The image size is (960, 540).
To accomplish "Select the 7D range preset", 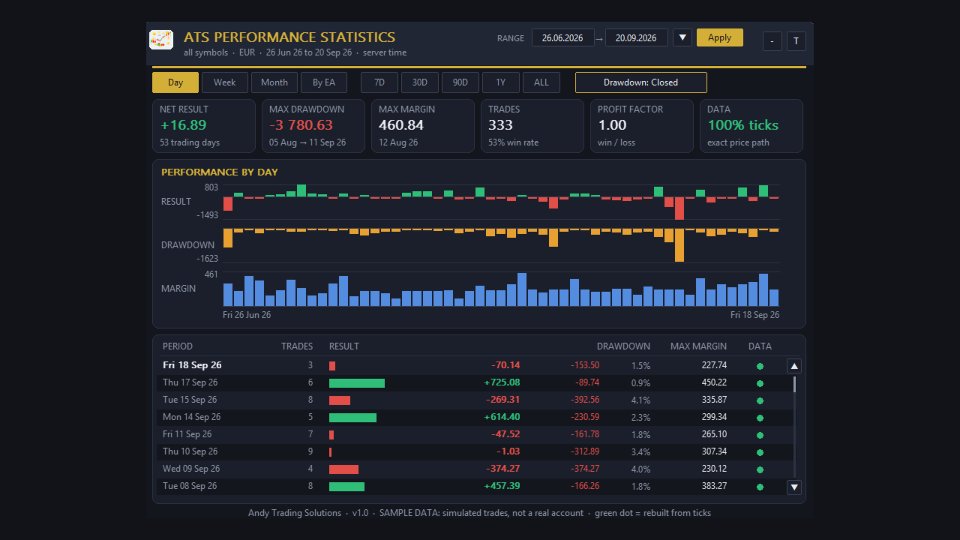I will click(x=379, y=83).
